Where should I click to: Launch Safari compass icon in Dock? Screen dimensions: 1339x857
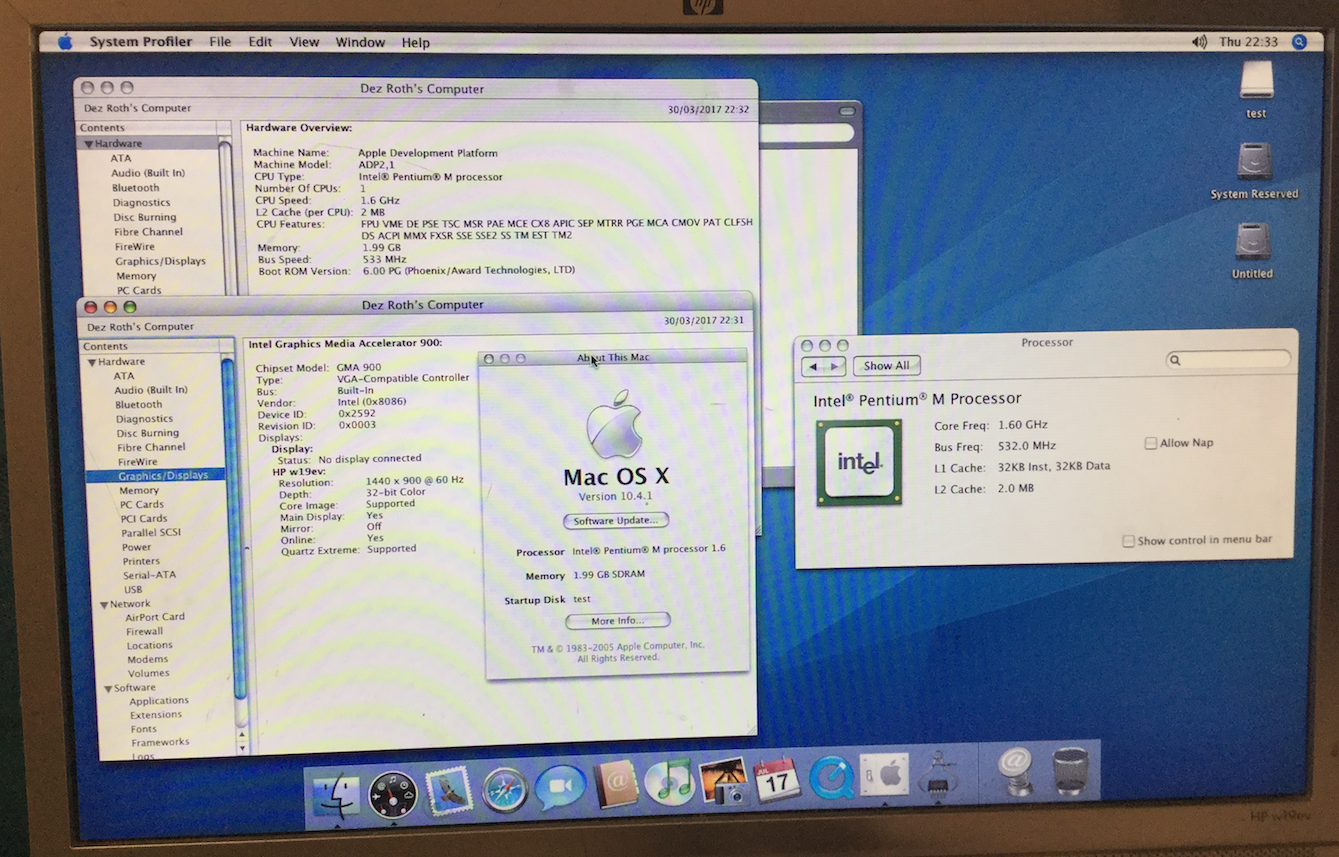pos(504,790)
